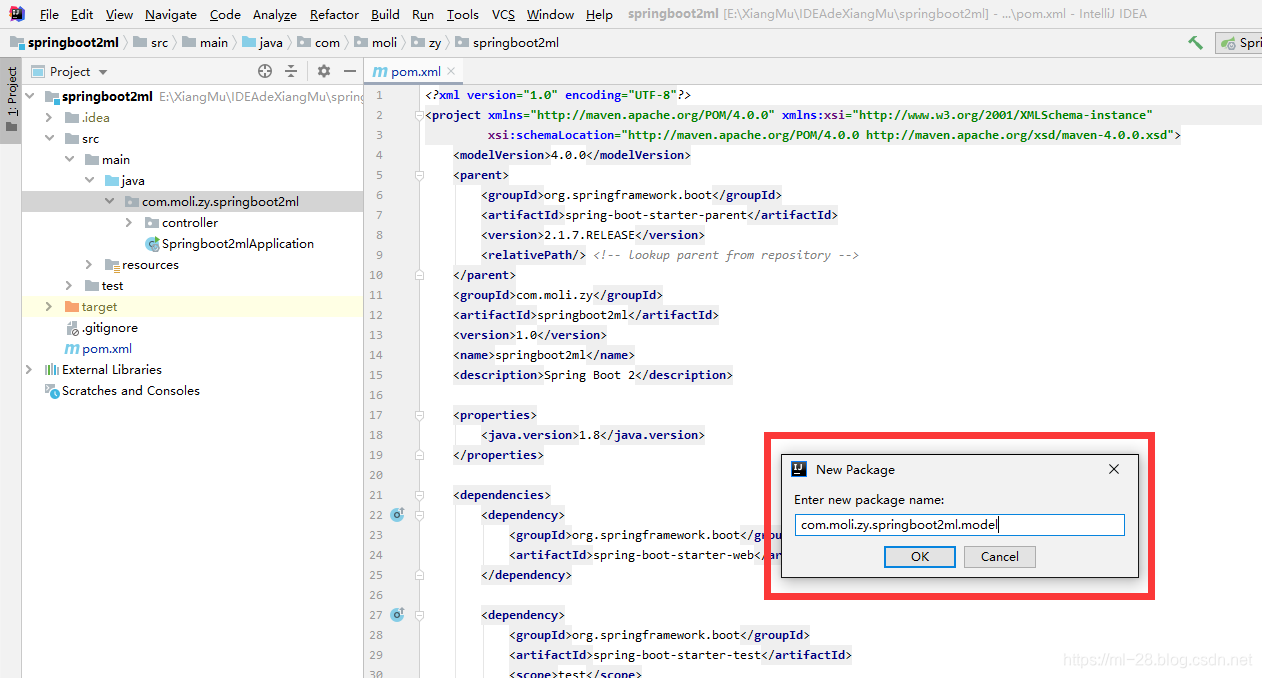The height and width of the screenshot is (678, 1262).
Task: Click the locate current file target icon
Action: 265,71
